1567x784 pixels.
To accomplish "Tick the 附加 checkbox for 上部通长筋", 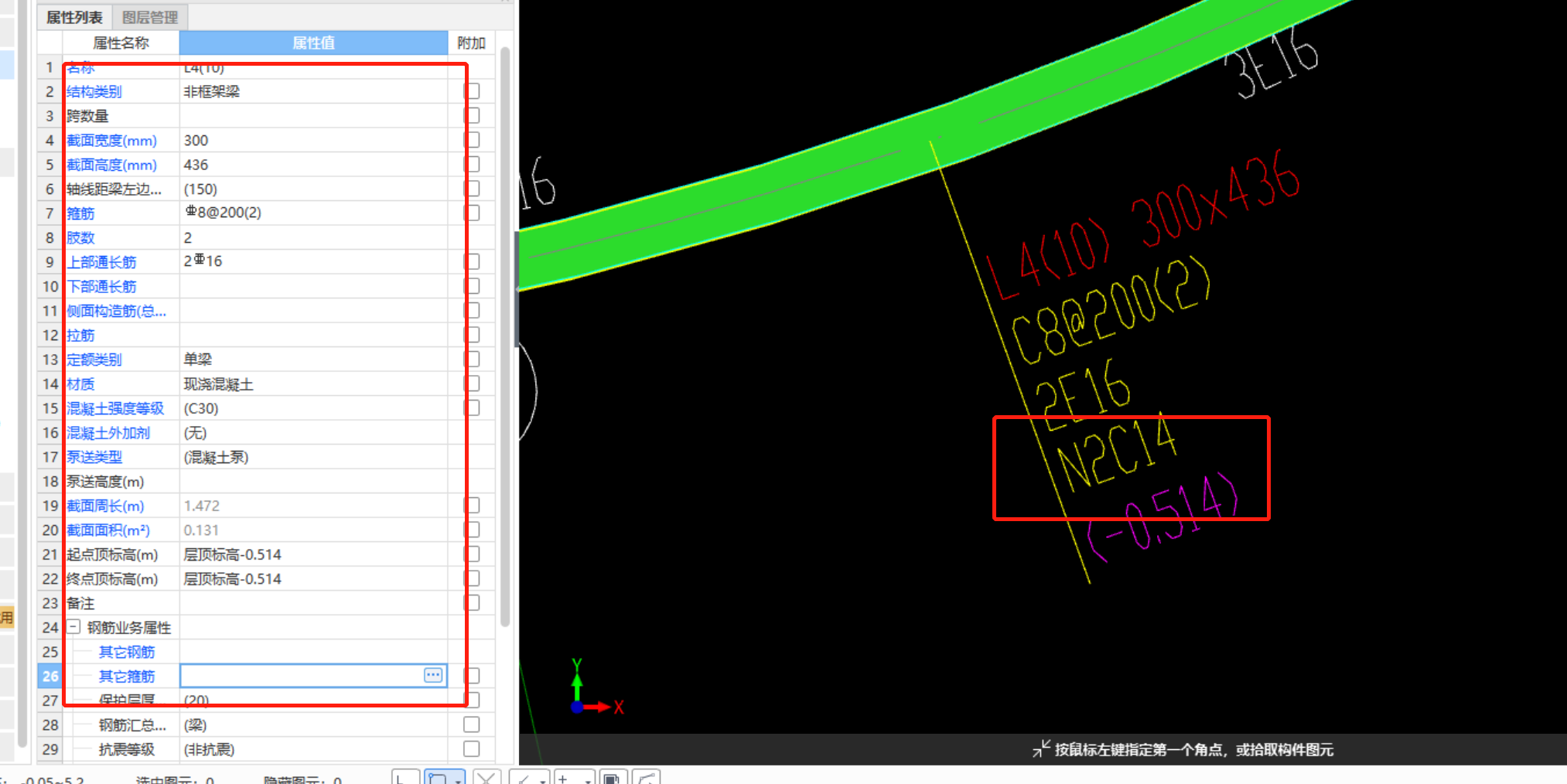I will 472,261.
